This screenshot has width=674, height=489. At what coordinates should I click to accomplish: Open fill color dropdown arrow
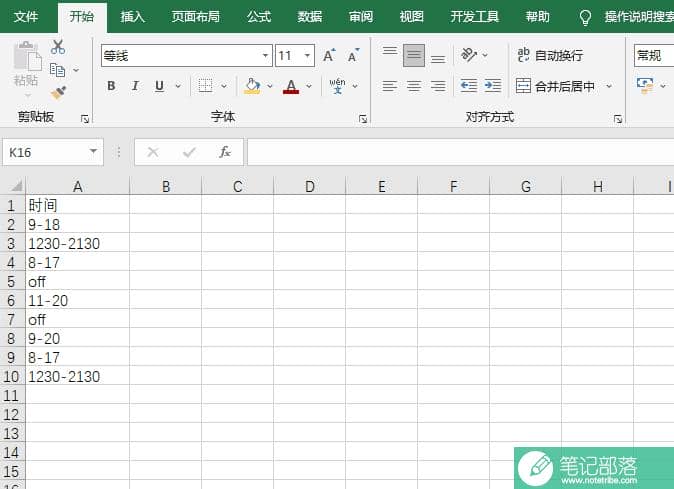click(270, 86)
